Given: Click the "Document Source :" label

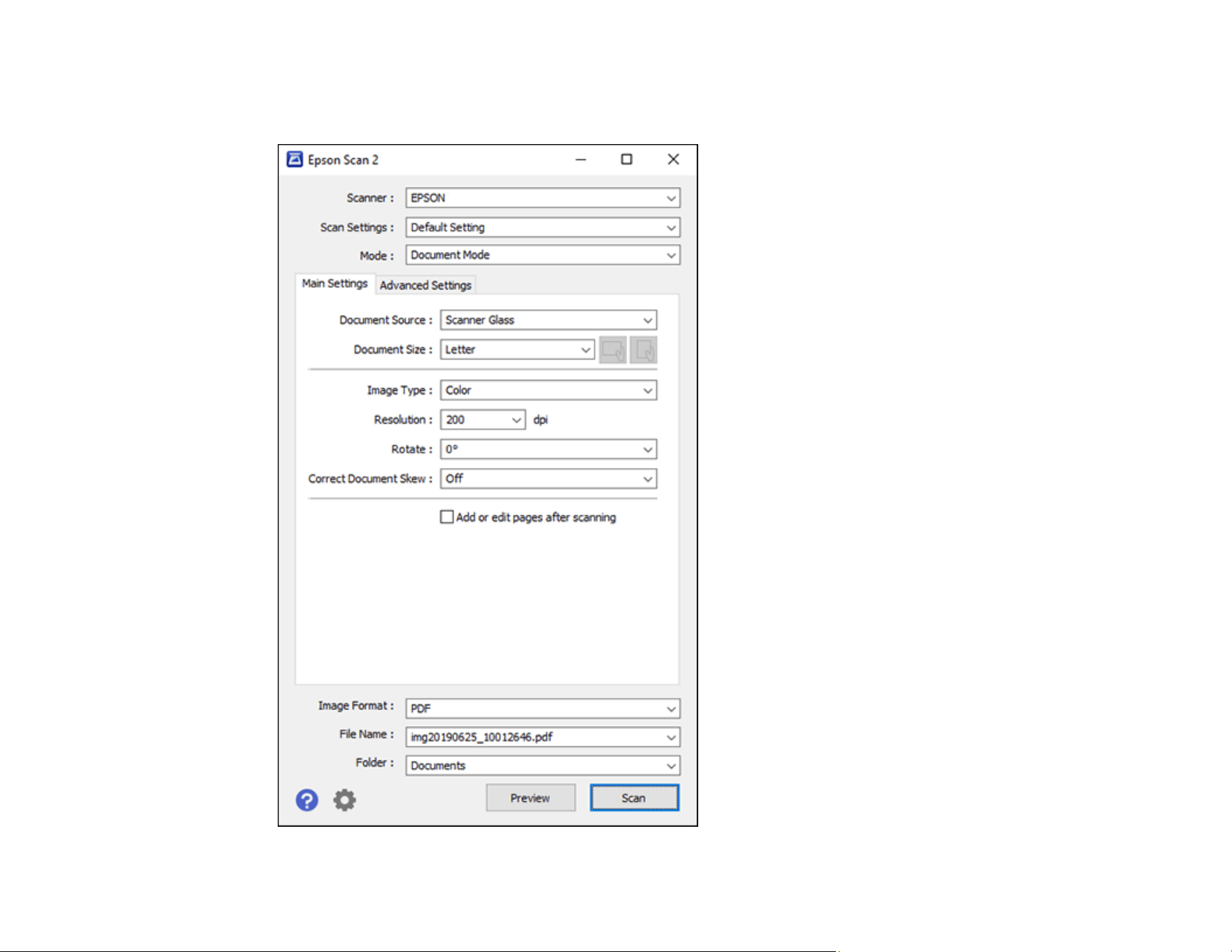Looking at the screenshot, I should tap(385, 320).
